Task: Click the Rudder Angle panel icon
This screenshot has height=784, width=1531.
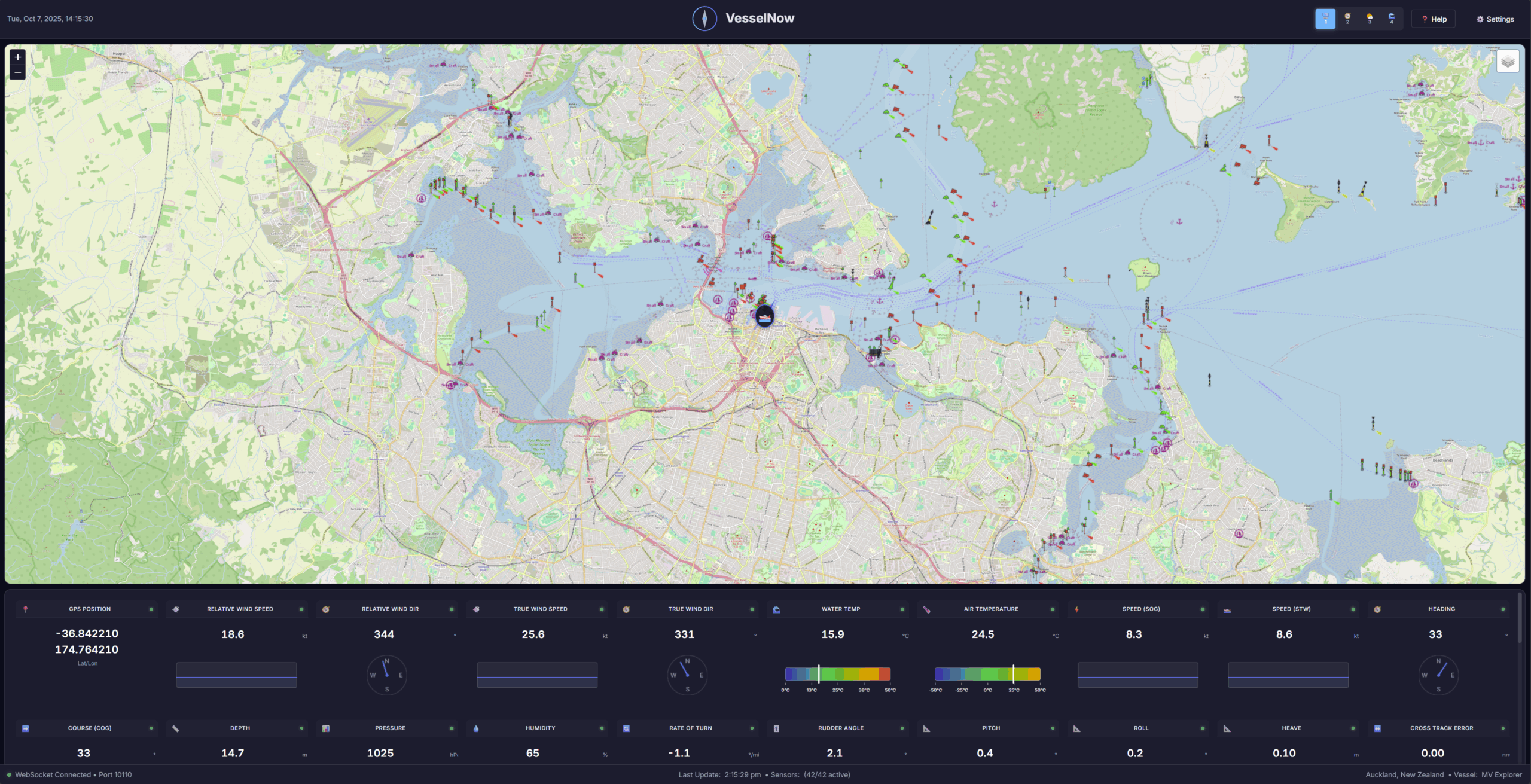Action: click(776, 728)
